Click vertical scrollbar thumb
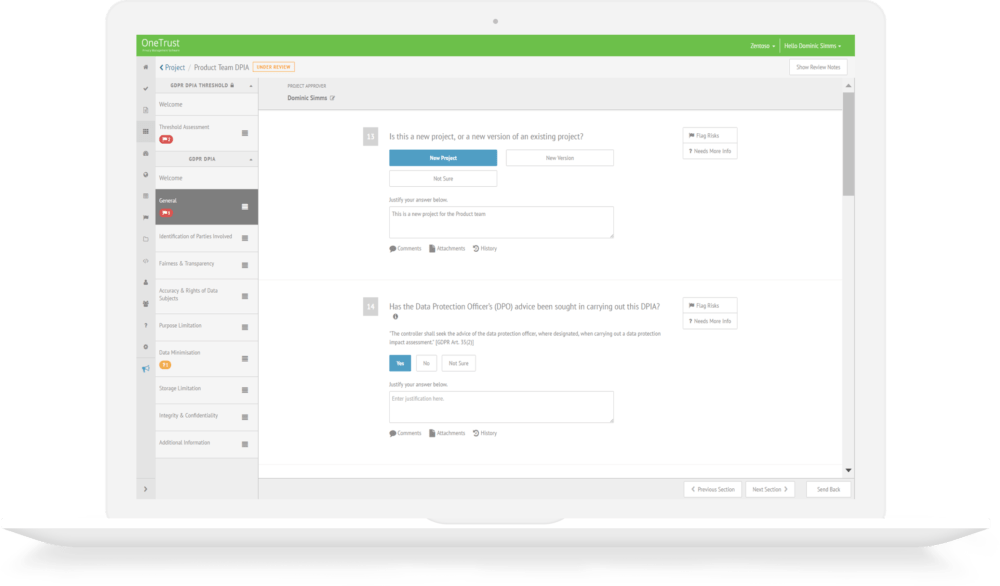The image size is (1000, 586). click(x=848, y=145)
